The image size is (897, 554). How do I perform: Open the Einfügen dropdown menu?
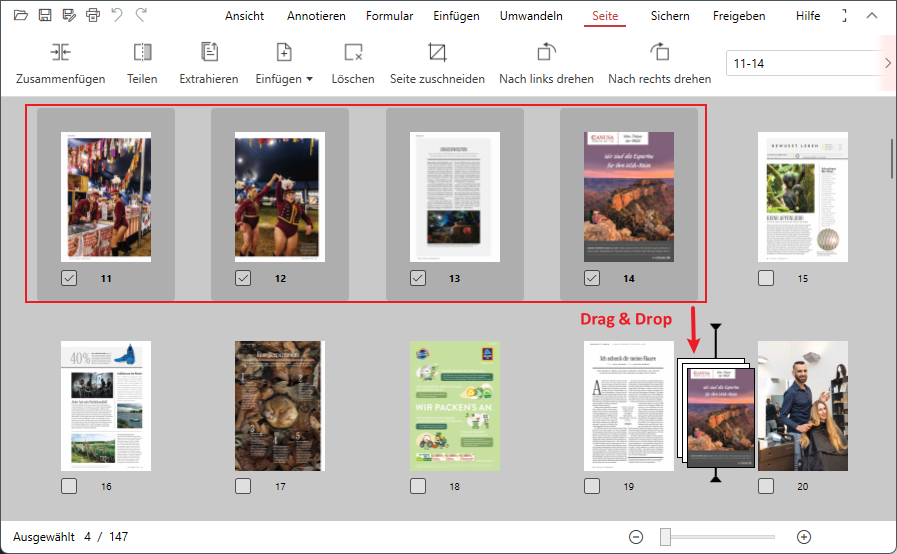284,64
